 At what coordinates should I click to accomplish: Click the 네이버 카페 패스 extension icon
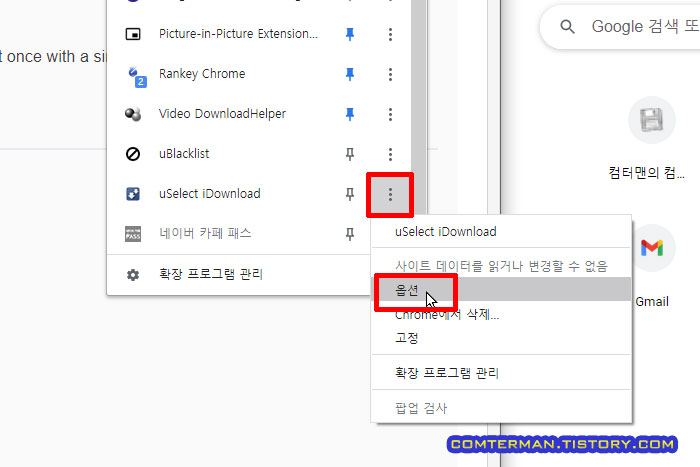133,234
